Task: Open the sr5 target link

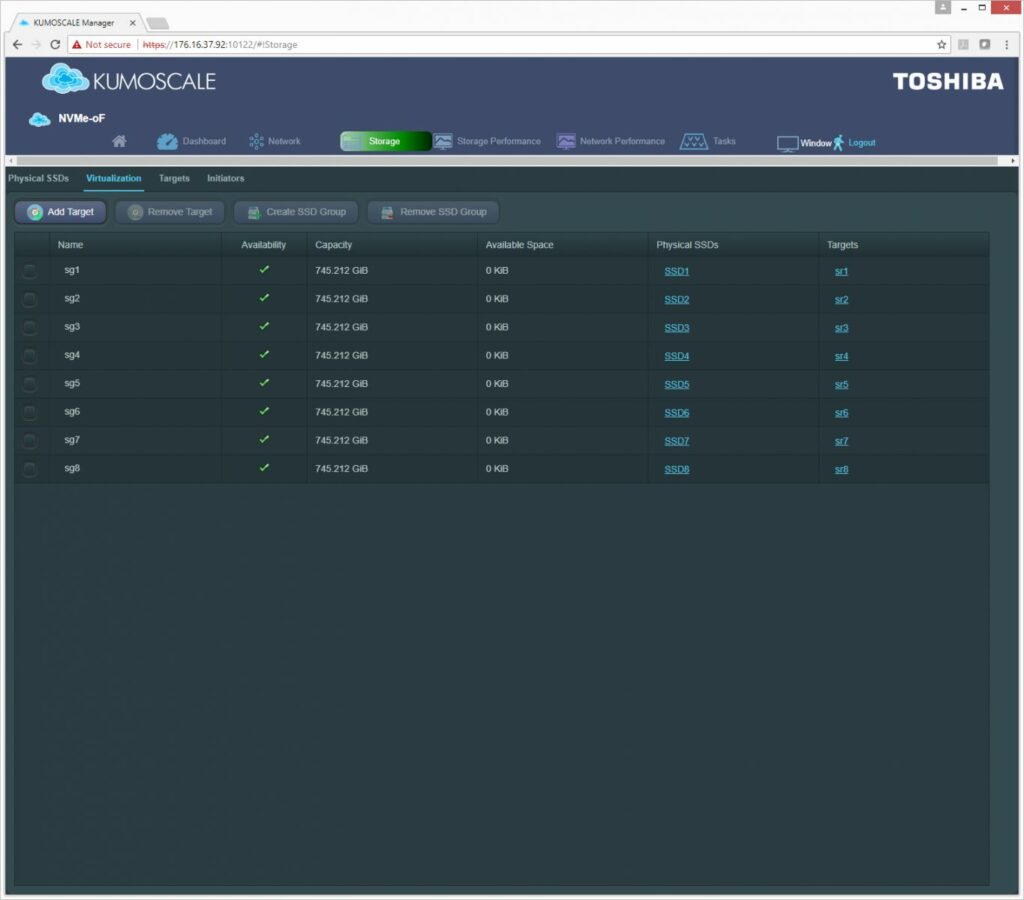Action: click(x=841, y=385)
